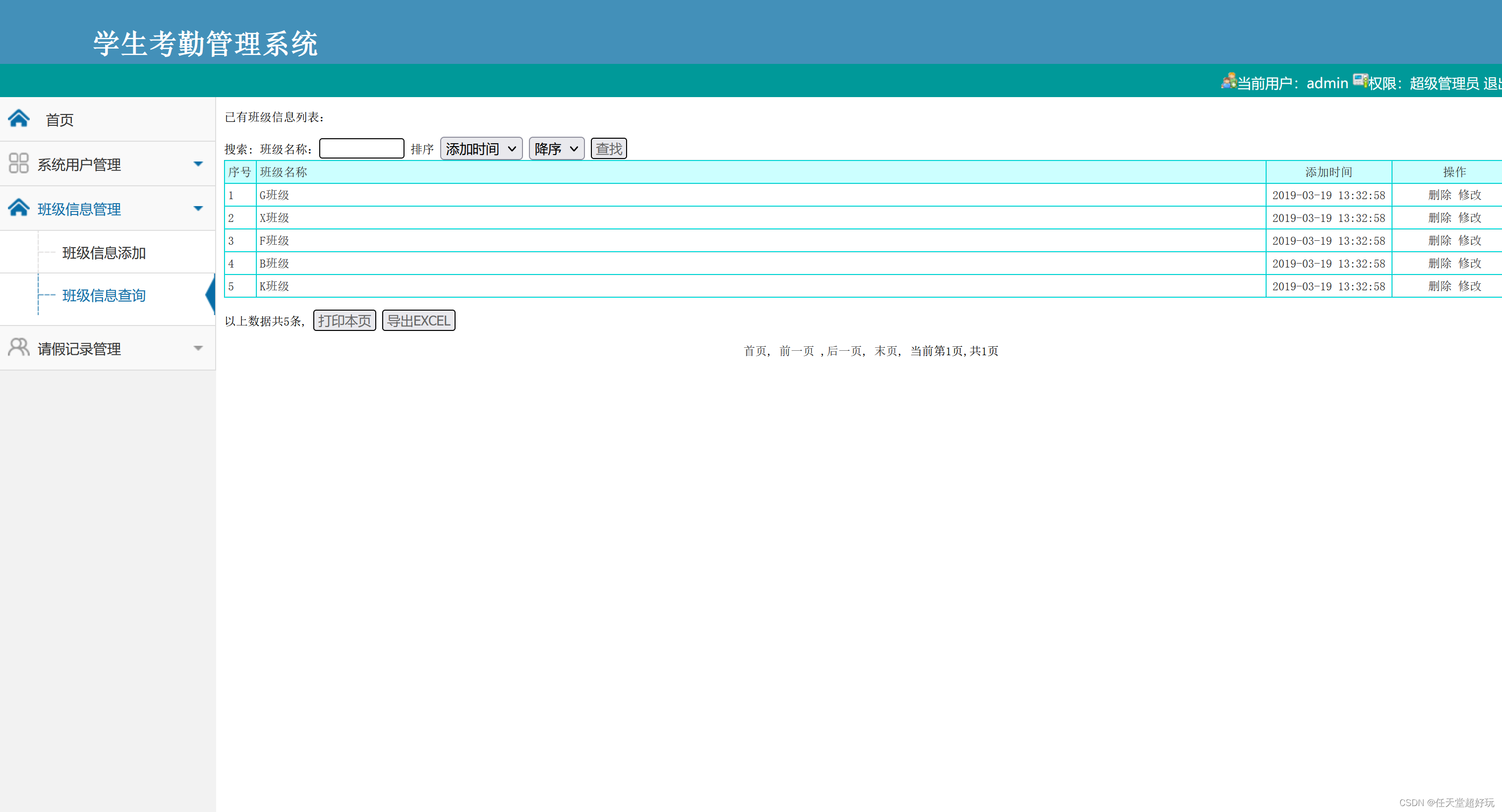Expand the 请假记录管理 arrow
This screenshot has width=1502, height=812.
point(198,348)
